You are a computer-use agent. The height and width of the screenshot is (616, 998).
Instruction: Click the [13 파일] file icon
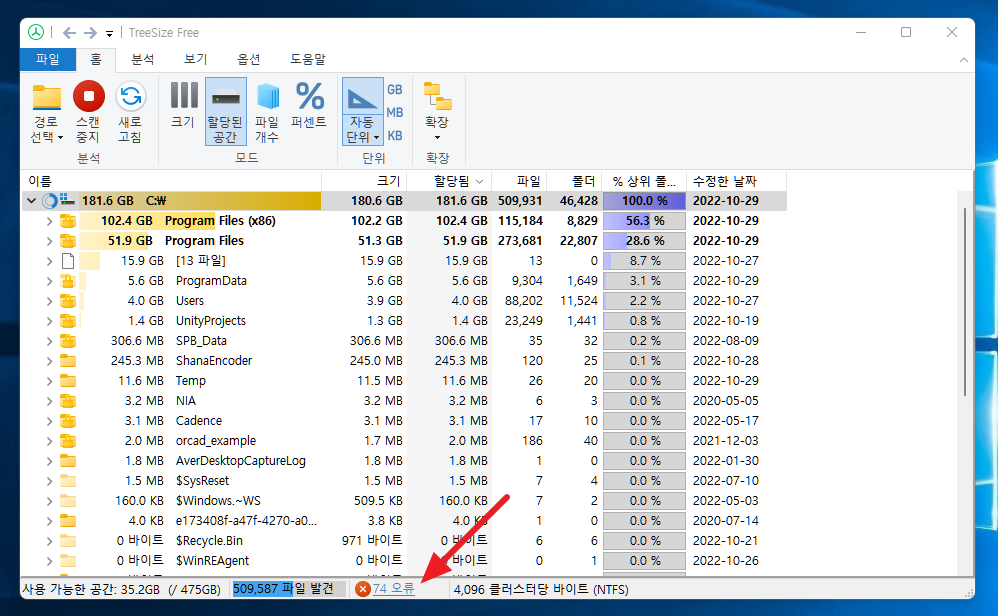pos(68,261)
